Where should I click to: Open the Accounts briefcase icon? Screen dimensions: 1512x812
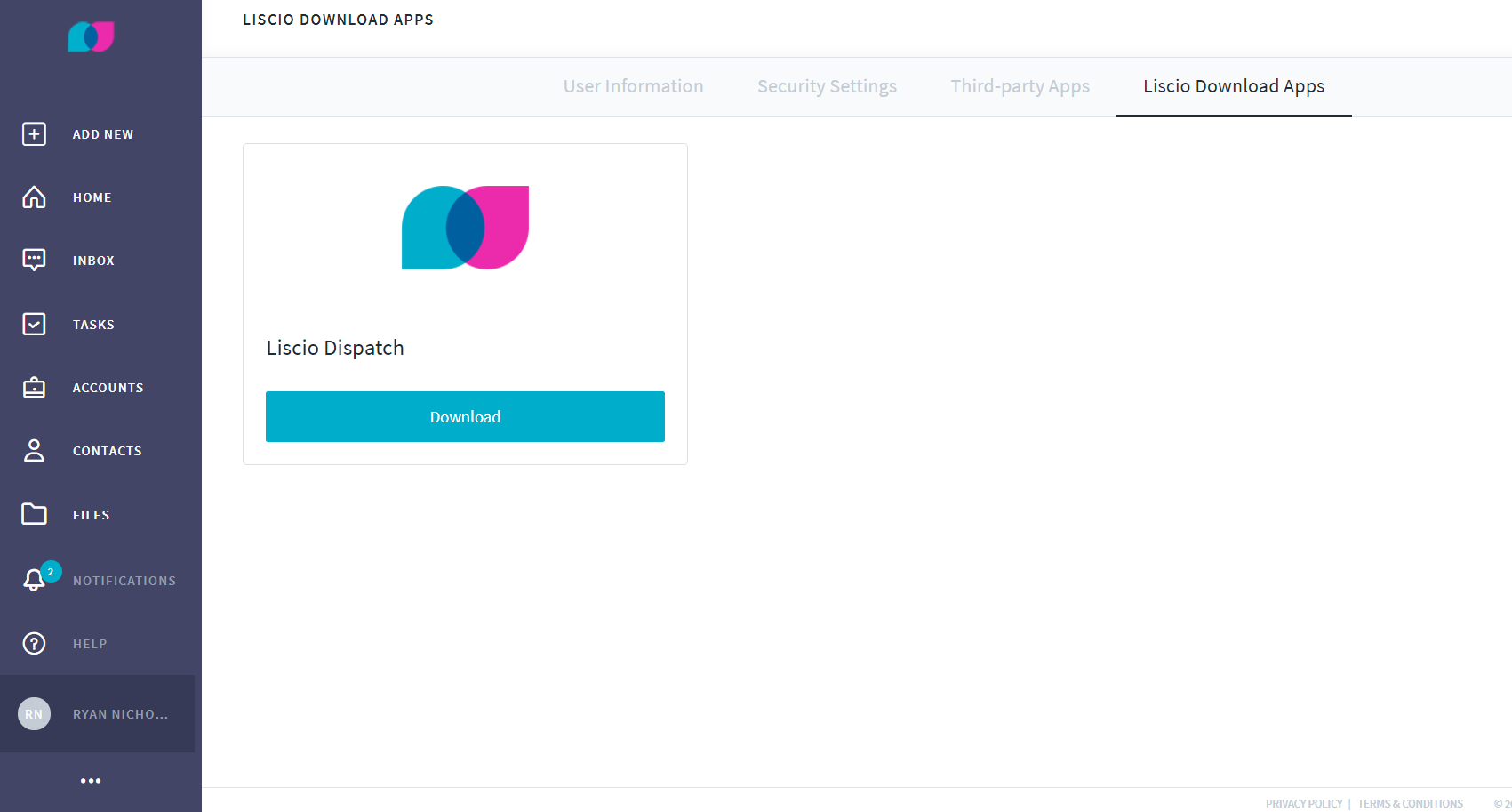[x=34, y=388]
